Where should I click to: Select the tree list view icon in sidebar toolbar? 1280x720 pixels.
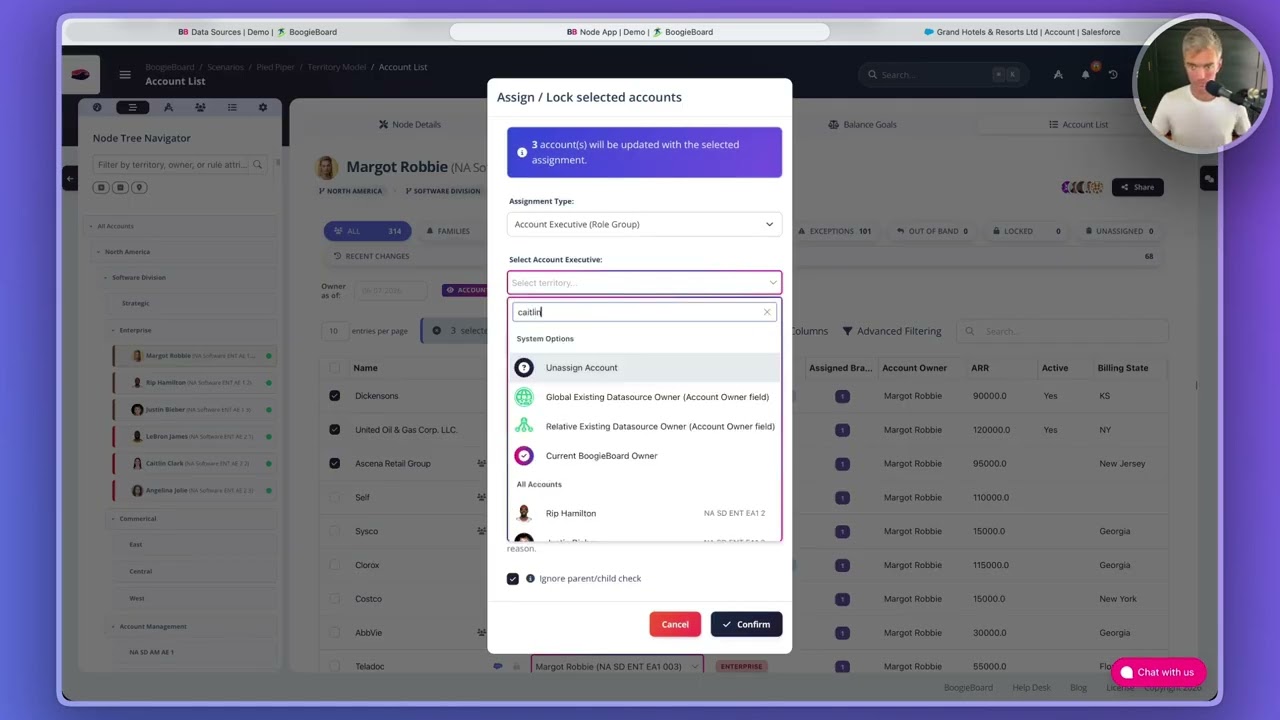click(x=131, y=107)
